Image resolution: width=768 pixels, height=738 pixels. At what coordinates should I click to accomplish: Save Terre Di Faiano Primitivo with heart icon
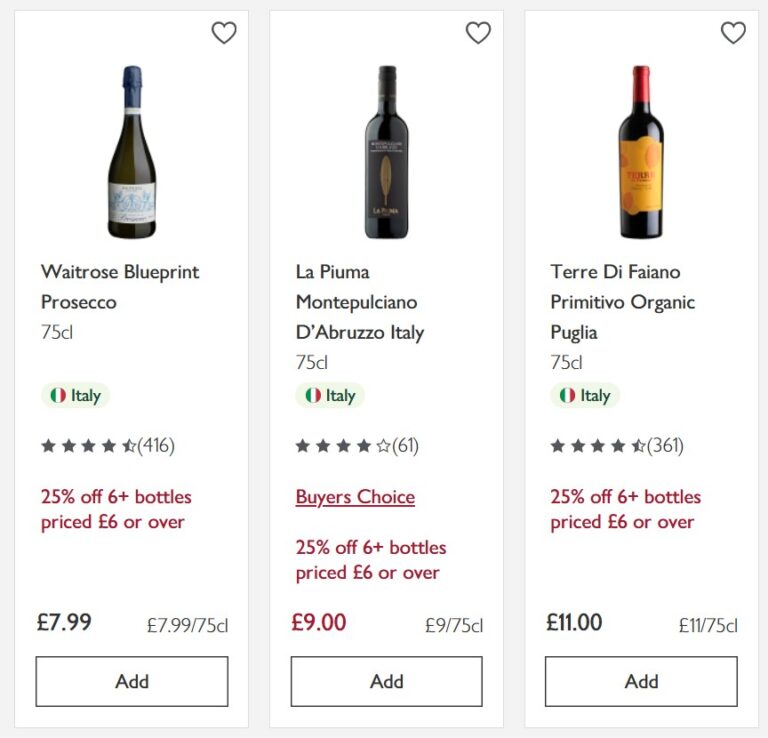[x=733, y=33]
